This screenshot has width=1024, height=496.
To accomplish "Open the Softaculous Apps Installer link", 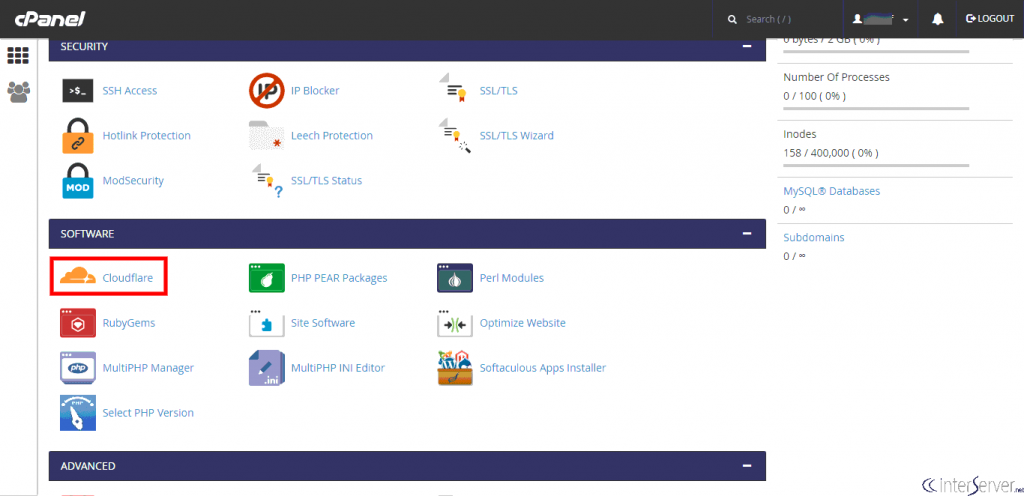I will (x=543, y=368).
